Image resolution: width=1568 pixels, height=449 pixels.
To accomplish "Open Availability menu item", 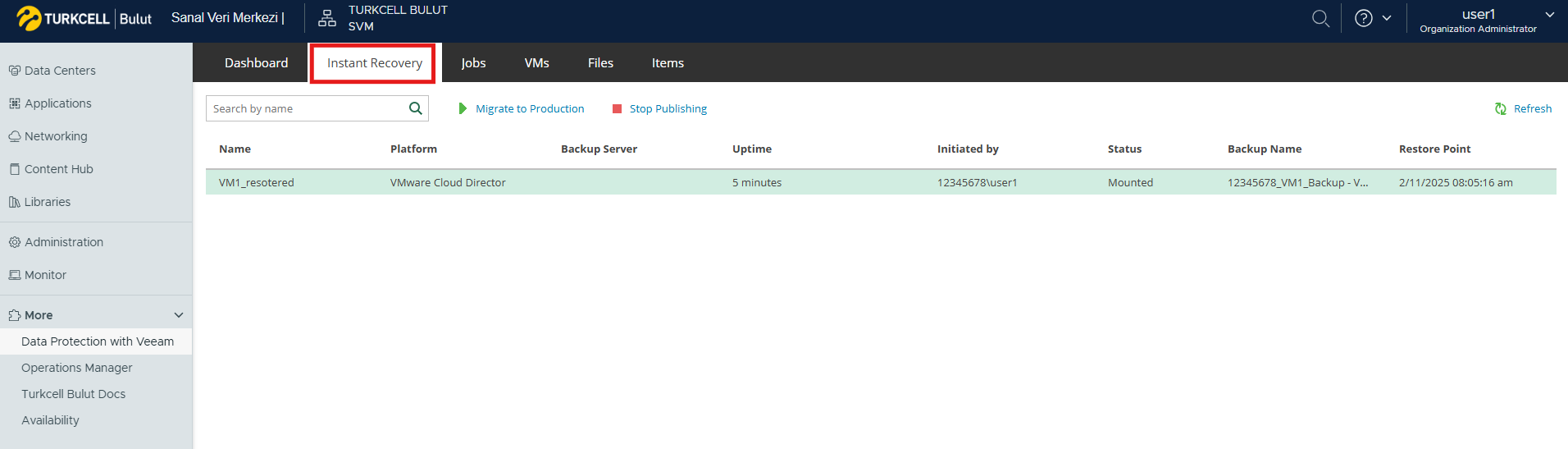I will [50, 420].
